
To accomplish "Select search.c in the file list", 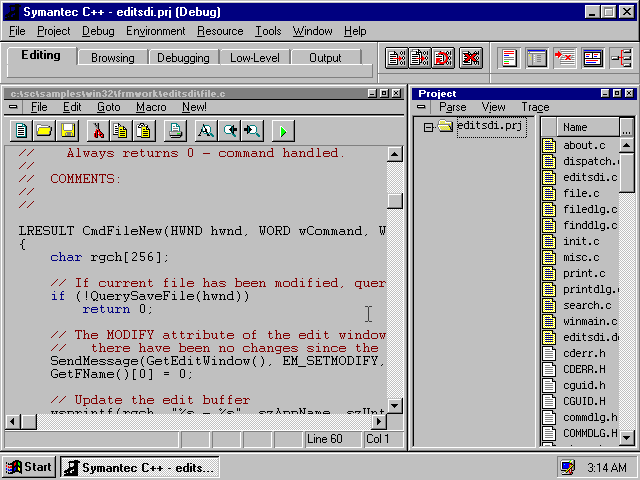I will 587,305.
